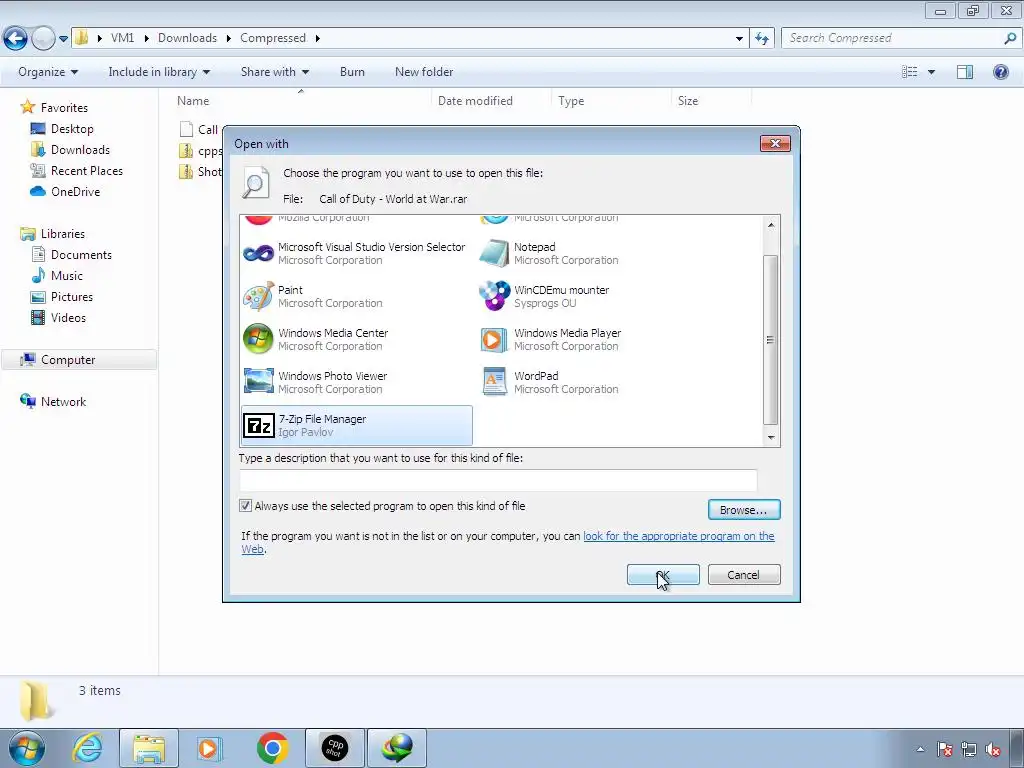Click the Browse... button
1024x768 pixels.
(x=744, y=509)
